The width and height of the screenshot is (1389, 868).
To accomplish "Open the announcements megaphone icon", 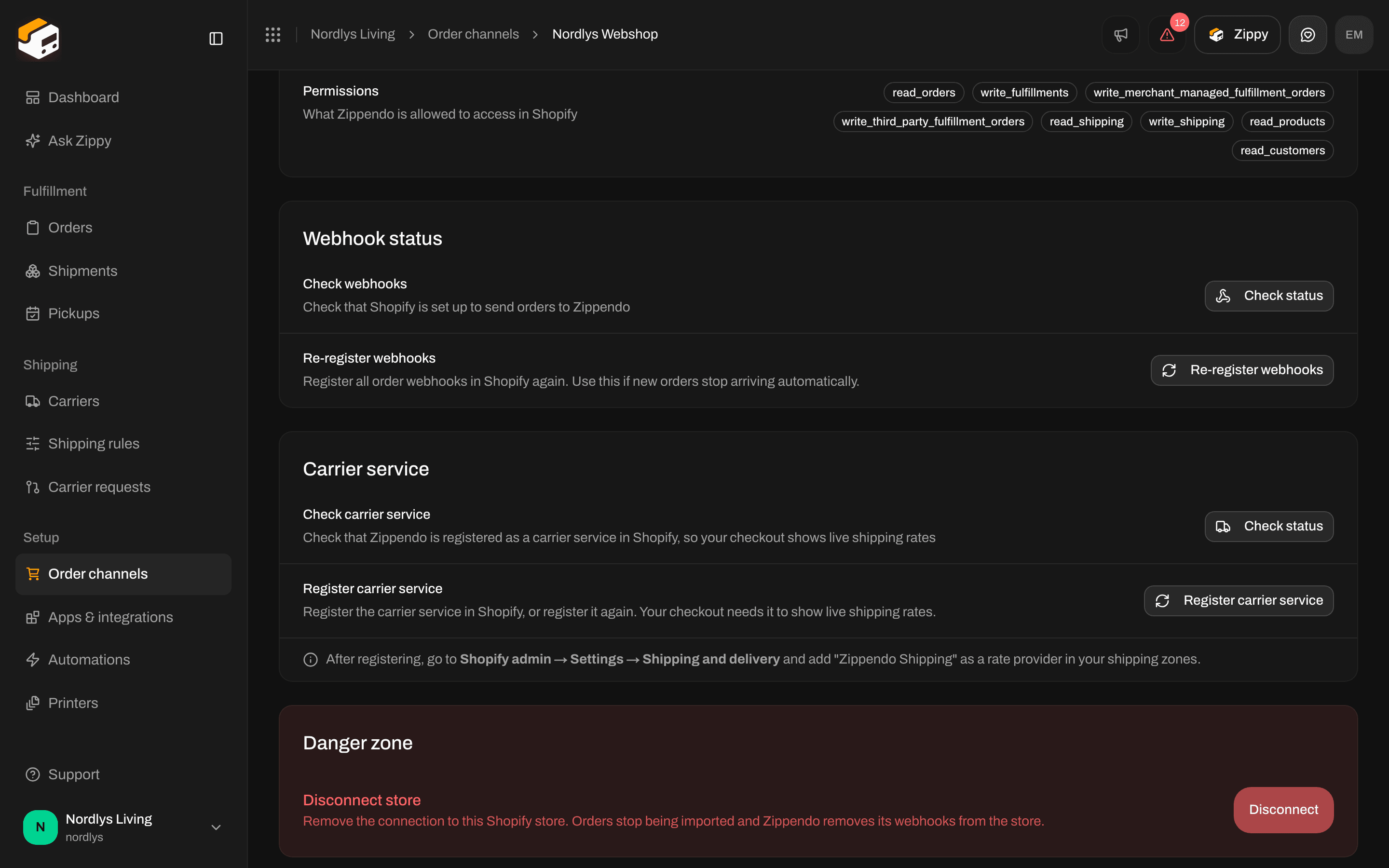I will coord(1120,34).
